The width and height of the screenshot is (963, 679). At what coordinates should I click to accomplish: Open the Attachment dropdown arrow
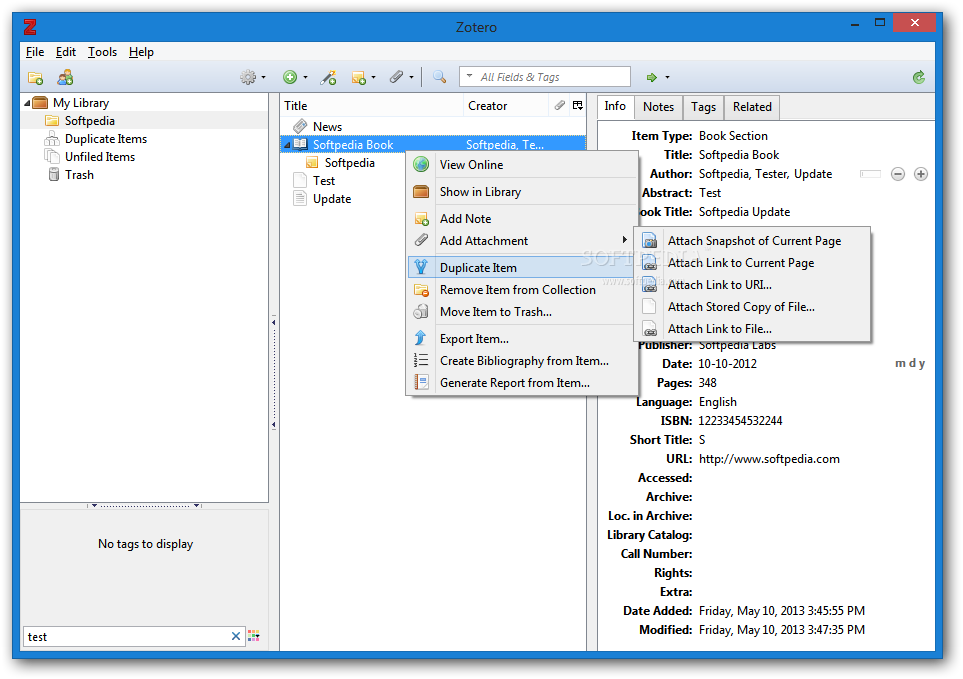pos(411,77)
